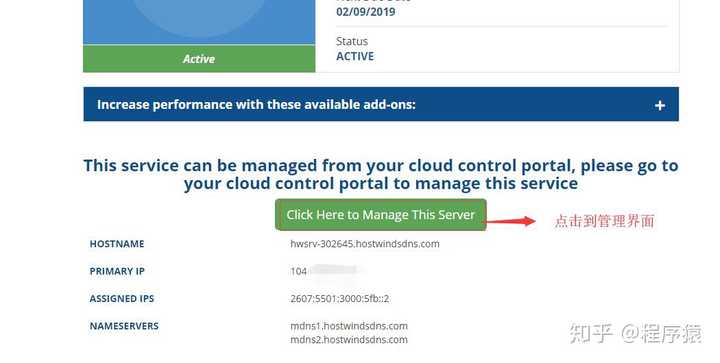Click the 02/09/2019 due date
Viewport: 720px width, 363px height.
[x=366, y=12]
